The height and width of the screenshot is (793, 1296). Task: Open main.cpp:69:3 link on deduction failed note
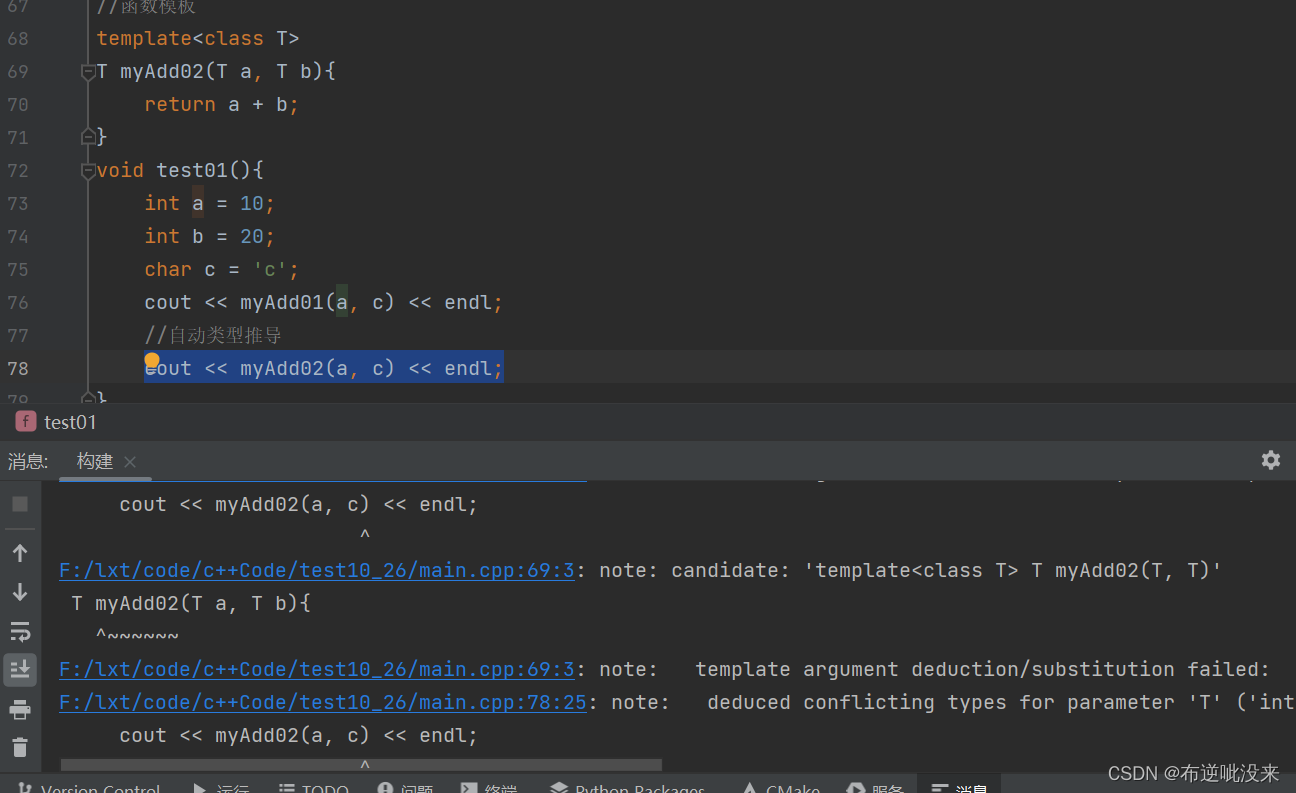pyautogui.click(x=317, y=669)
